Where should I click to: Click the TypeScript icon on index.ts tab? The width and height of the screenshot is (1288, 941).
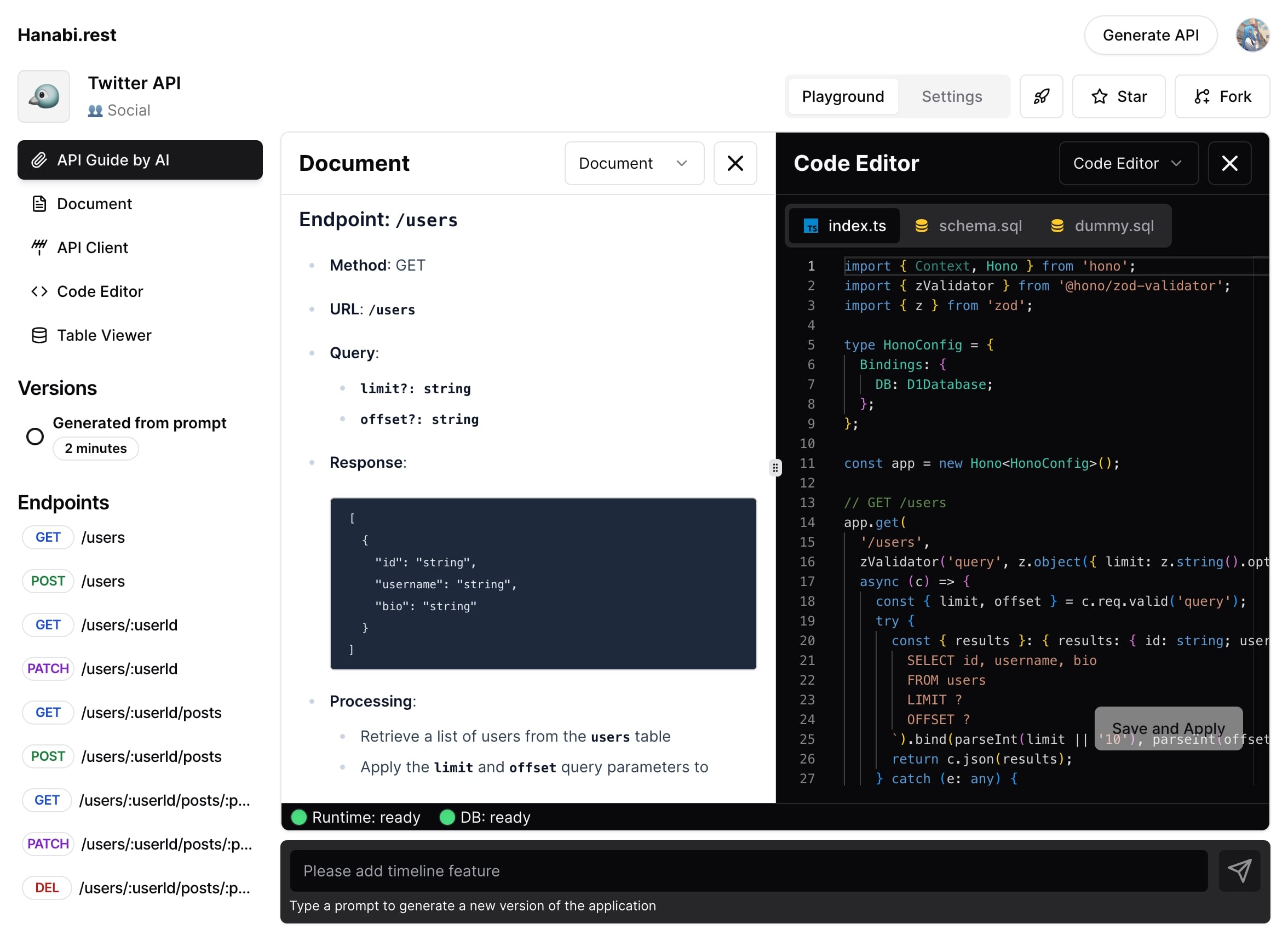(811, 226)
